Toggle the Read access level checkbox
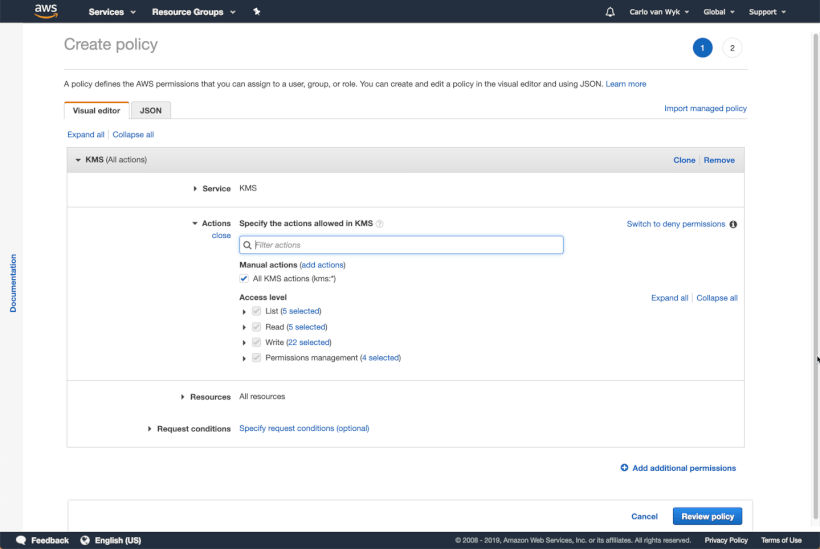The image size is (820, 549). click(x=256, y=326)
